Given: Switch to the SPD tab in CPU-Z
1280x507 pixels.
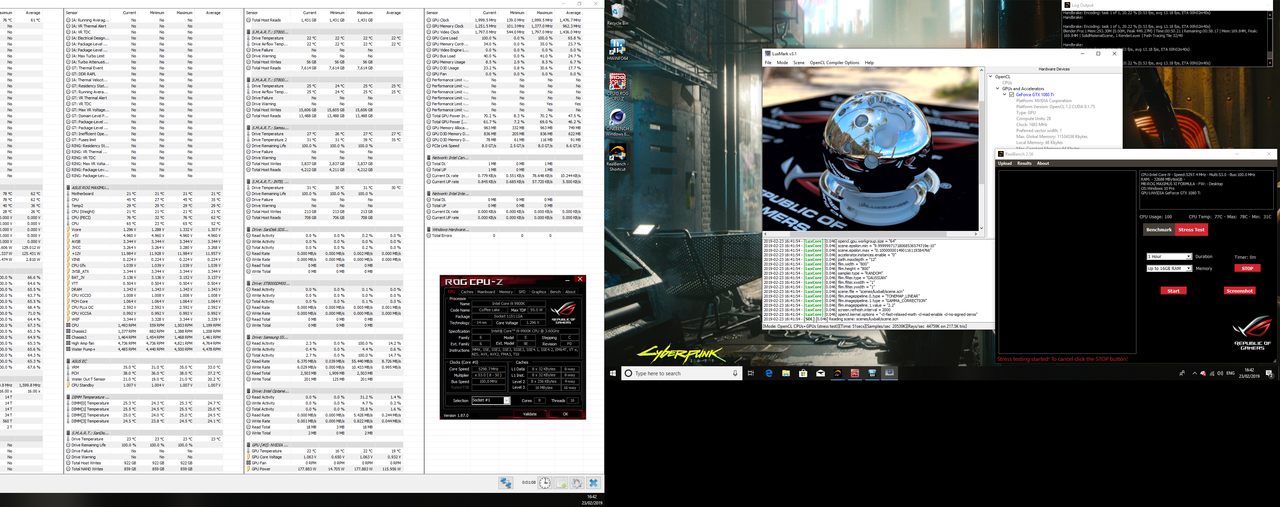Looking at the screenshot, I should tap(522, 292).
